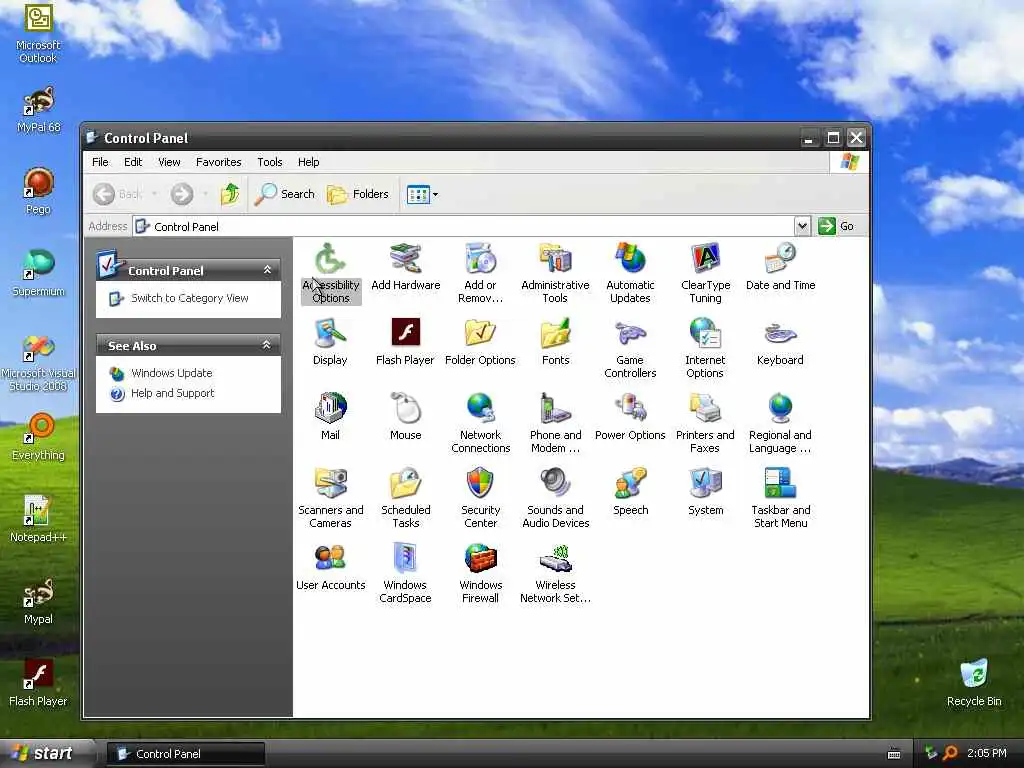1024x768 pixels.
Task: Select the Notepad++ desktop shortcut
Action: 38,520
